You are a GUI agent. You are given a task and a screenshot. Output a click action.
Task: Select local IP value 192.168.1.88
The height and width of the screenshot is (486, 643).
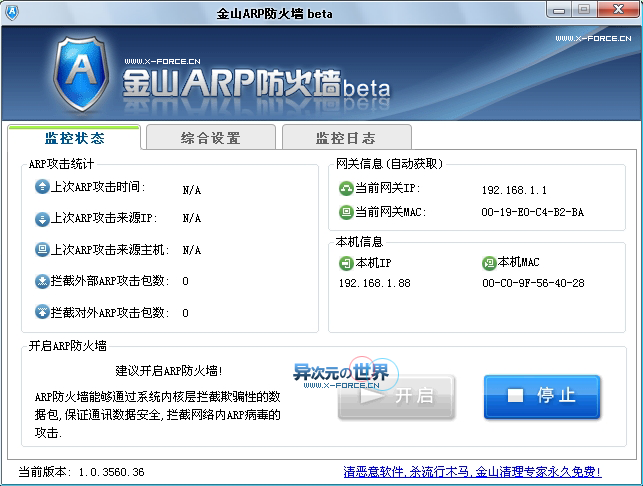pyautogui.click(x=374, y=283)
